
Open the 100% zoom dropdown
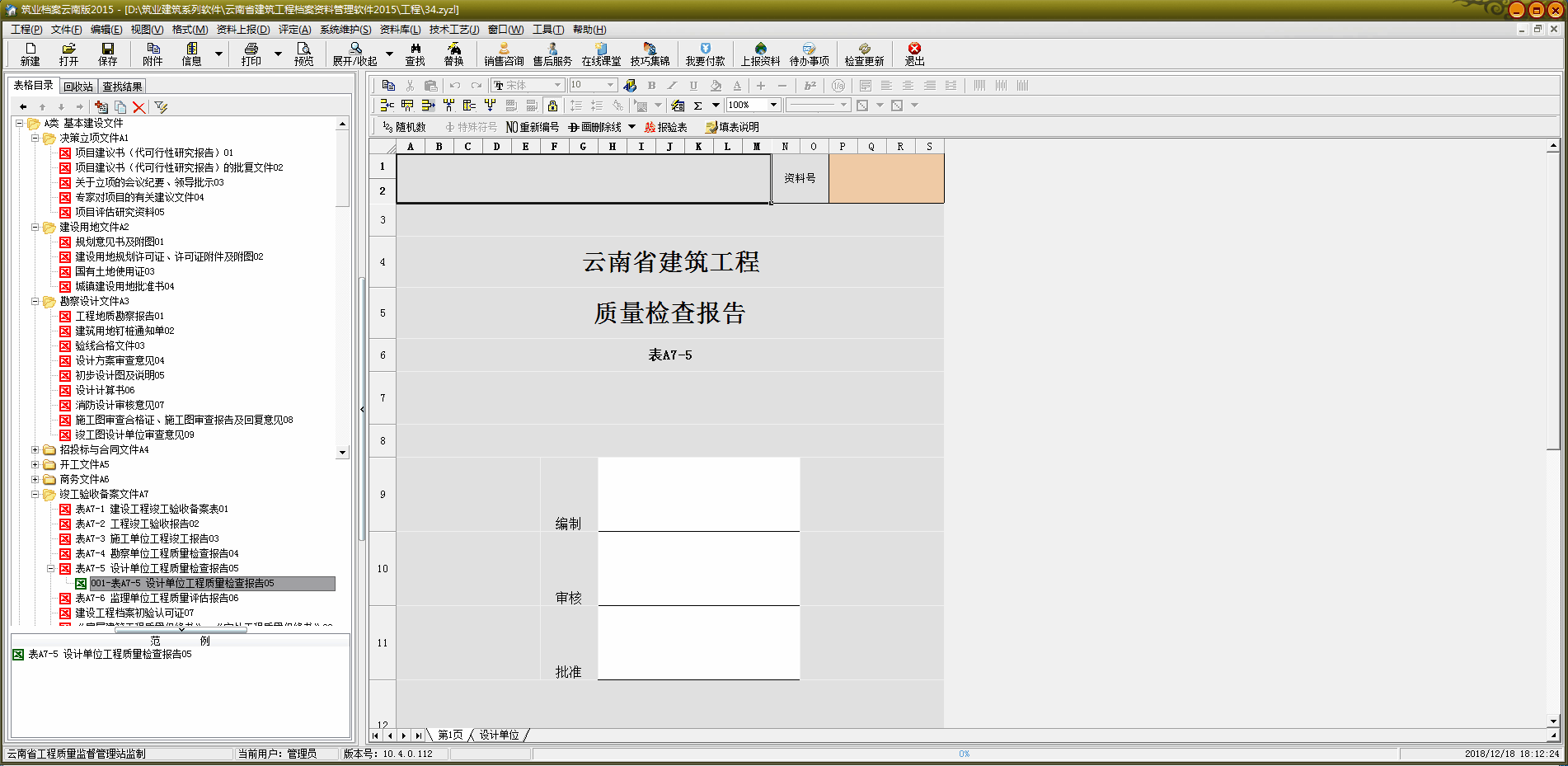coord(773,106)
